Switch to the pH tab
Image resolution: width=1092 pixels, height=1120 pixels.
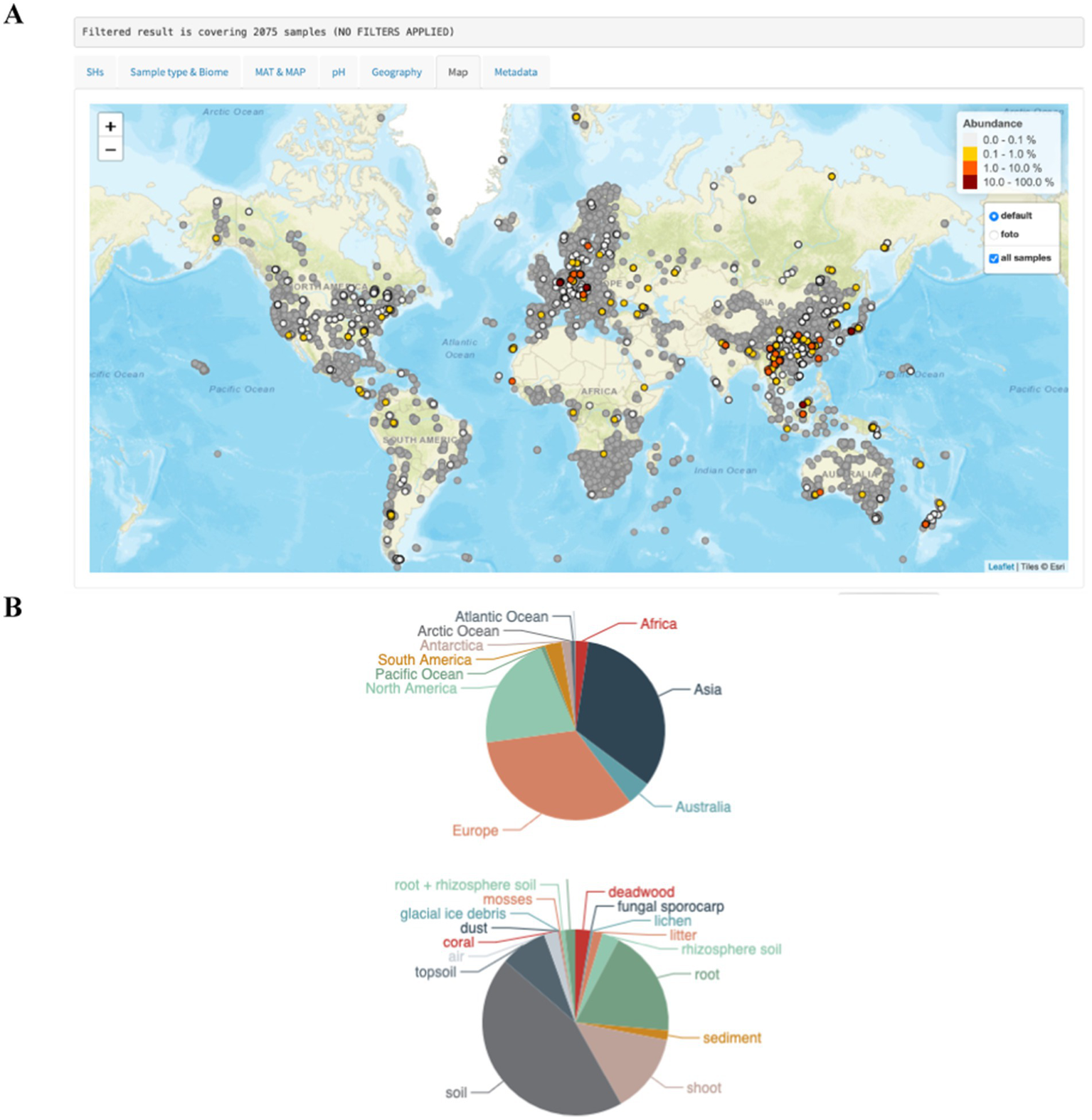tap(339, 72)
